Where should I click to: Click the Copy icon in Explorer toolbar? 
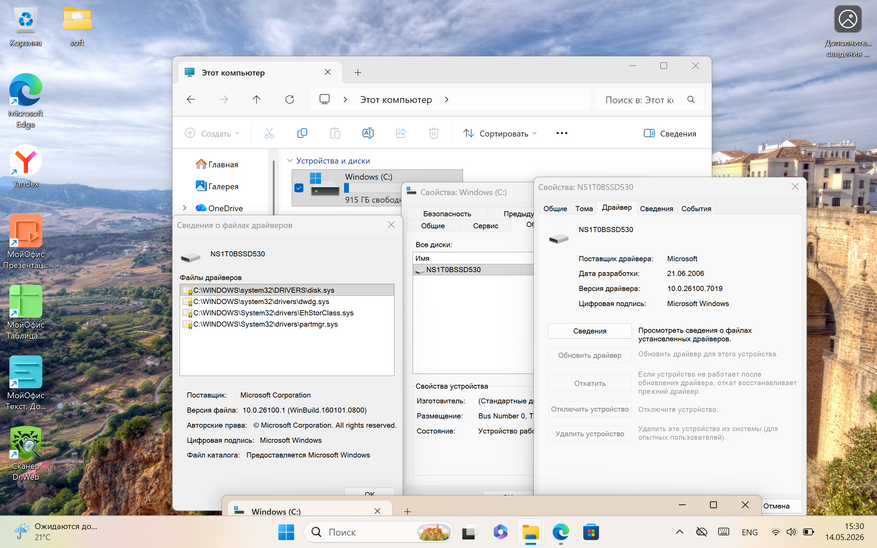[x=302, y=133]
